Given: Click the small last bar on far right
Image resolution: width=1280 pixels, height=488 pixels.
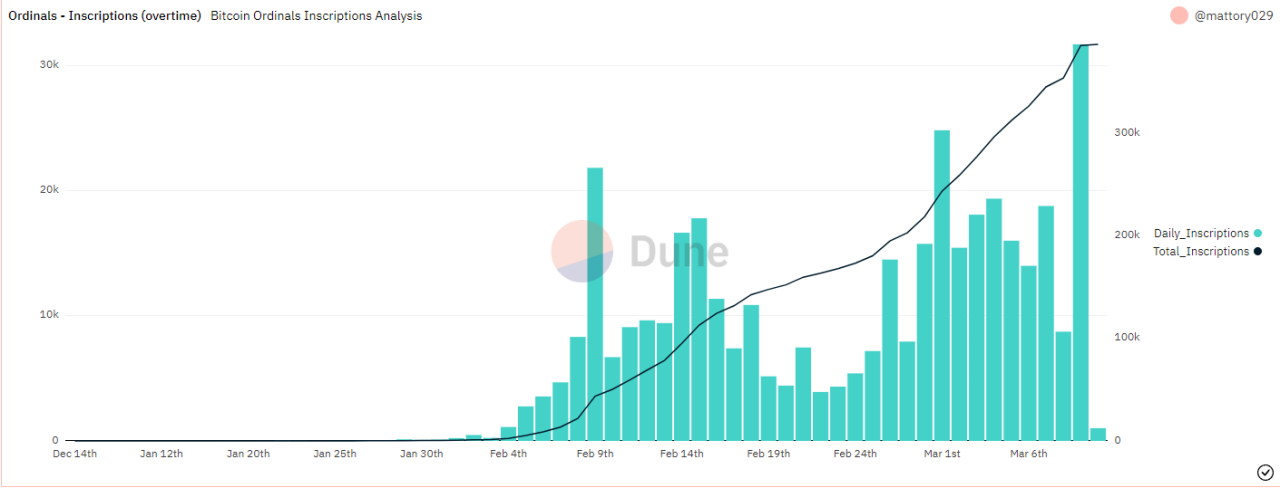Looking at the screenshot, I should pos(1098,434).
